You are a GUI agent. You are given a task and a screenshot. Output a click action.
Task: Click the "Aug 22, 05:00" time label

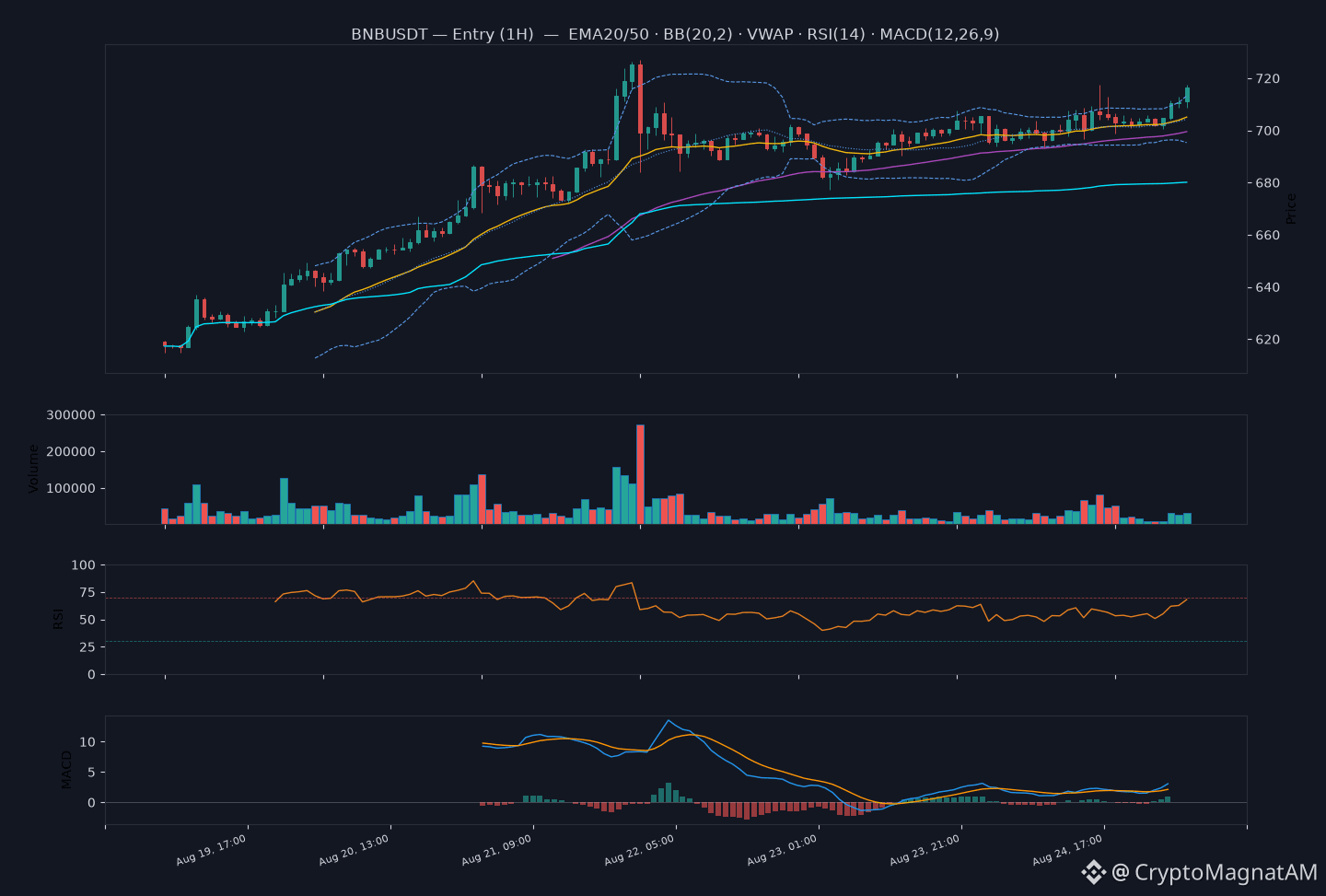click(x=640, y=850)
